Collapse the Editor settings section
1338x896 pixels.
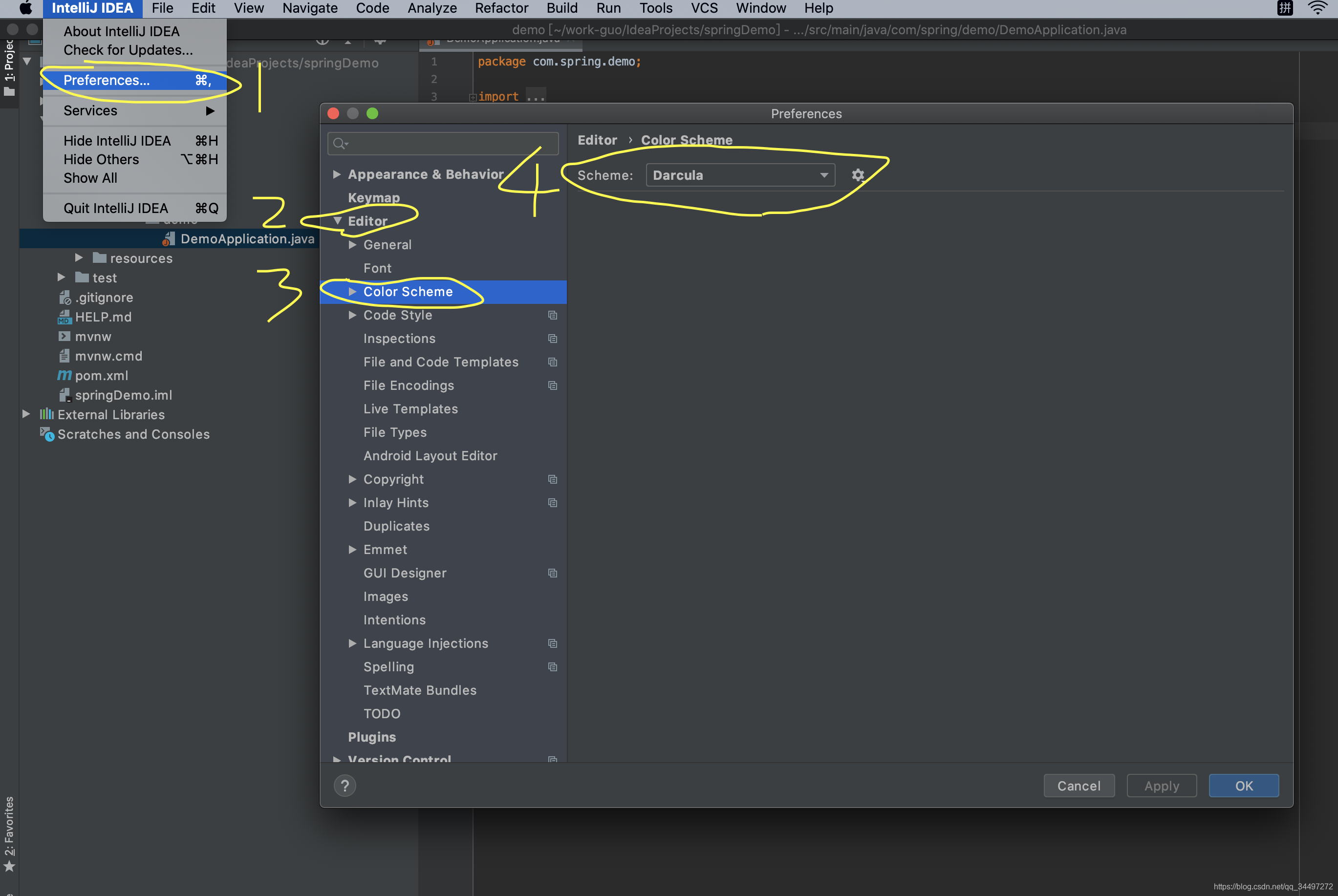[337, 220]
